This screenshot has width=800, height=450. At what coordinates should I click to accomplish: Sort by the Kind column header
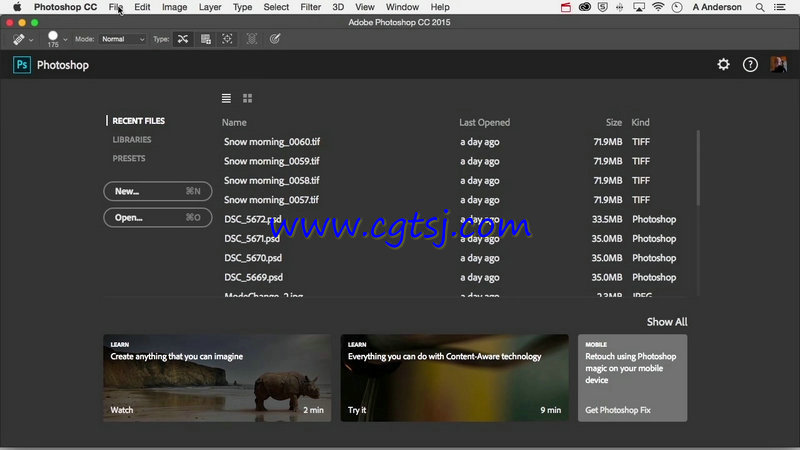click(x=640, y=122)
